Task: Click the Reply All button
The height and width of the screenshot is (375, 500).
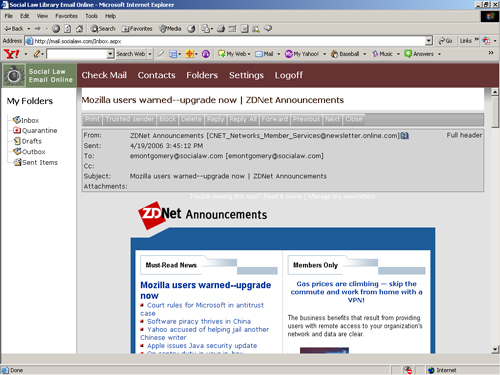Action: [243, 119]
